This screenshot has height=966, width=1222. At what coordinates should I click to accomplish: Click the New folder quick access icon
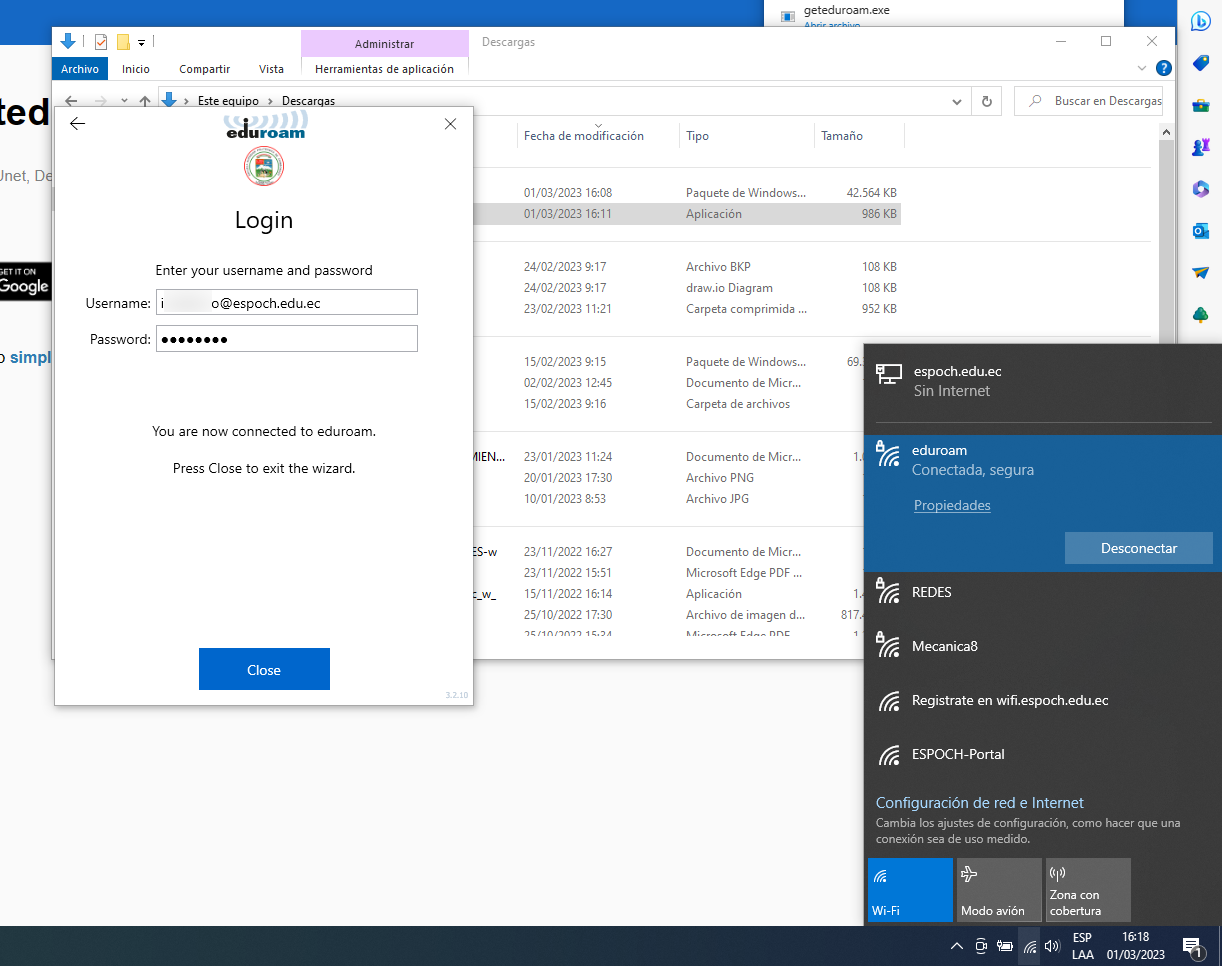(123, 42)
